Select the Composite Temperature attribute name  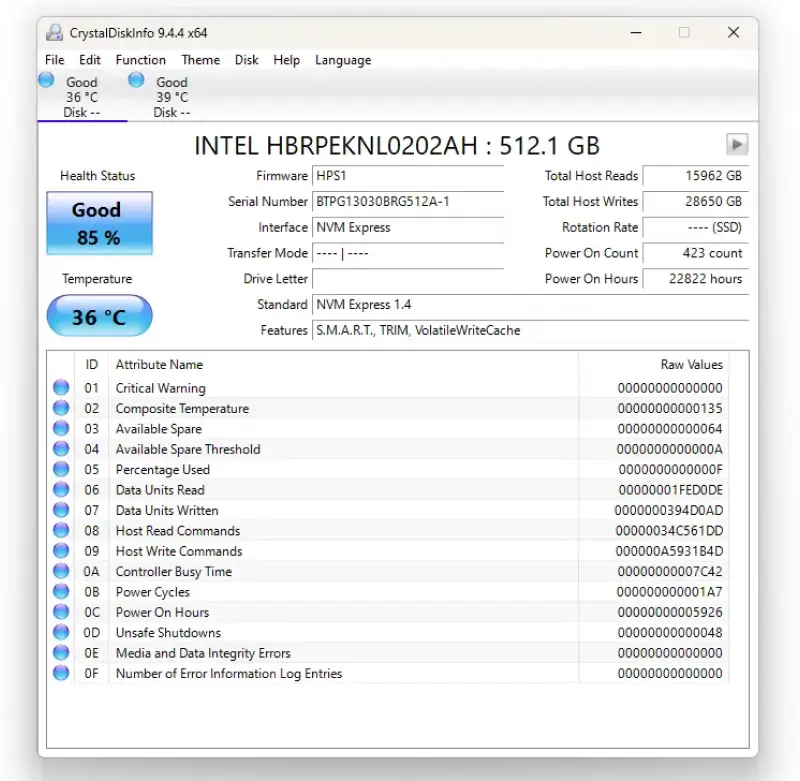[x=182, y=409]
